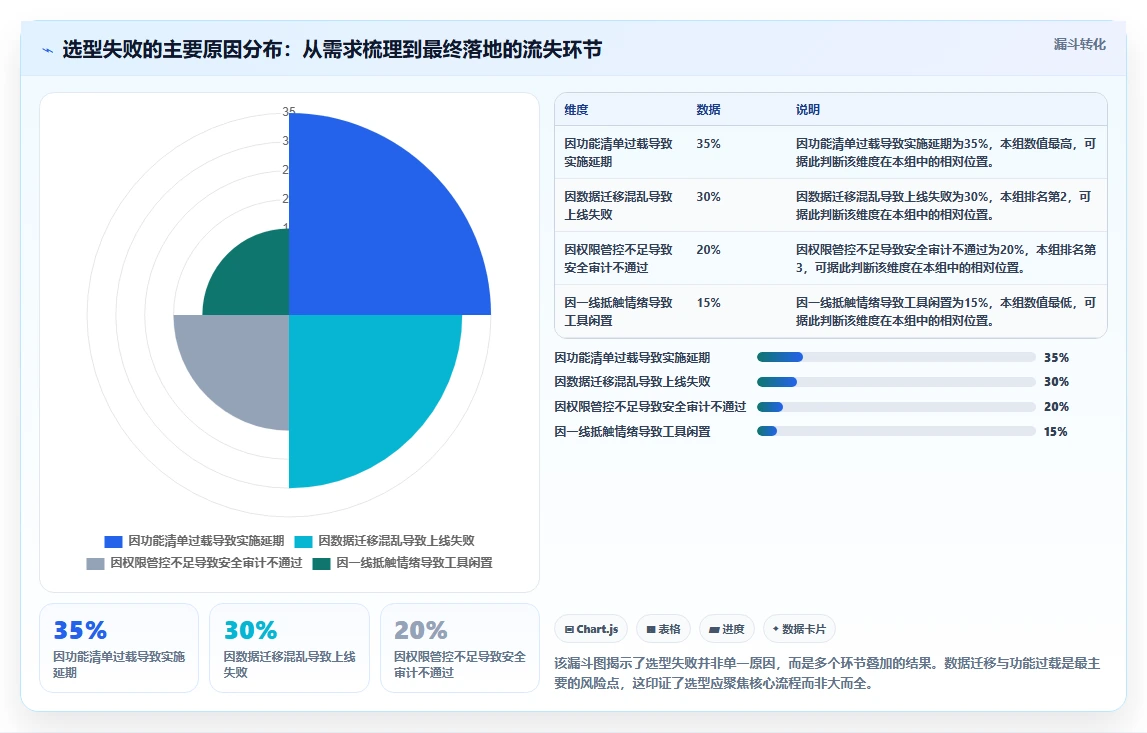Click the icon in the 进度 tag
Image resolution: width=1147 pixels, height=733 pixels.
pos(714,629)
